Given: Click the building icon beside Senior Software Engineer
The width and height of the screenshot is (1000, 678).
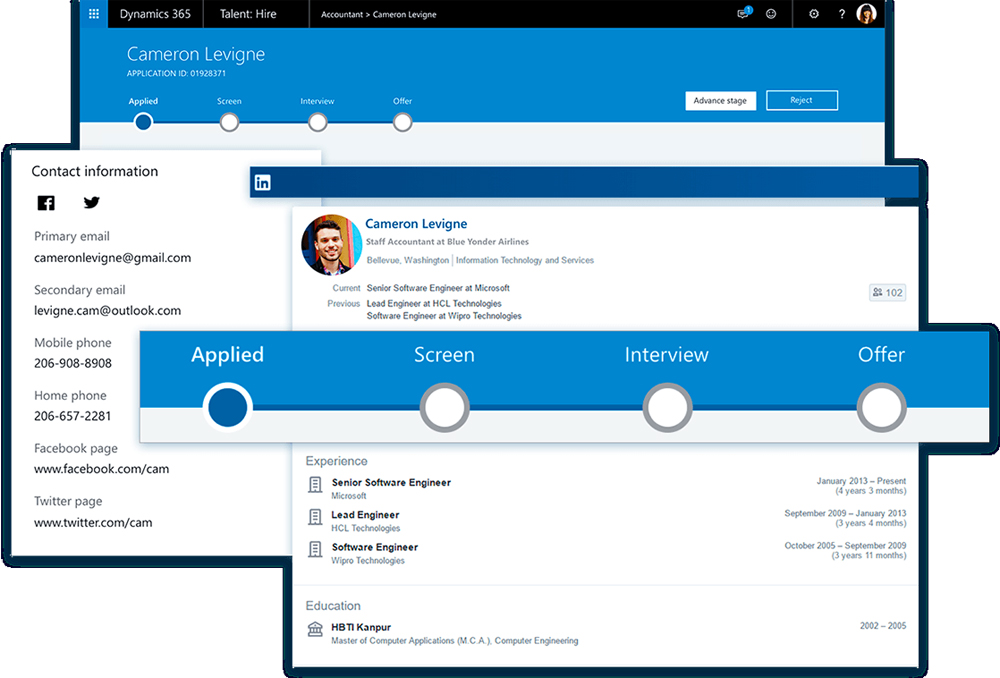Looking at the screenshot, I should (315, 485).
